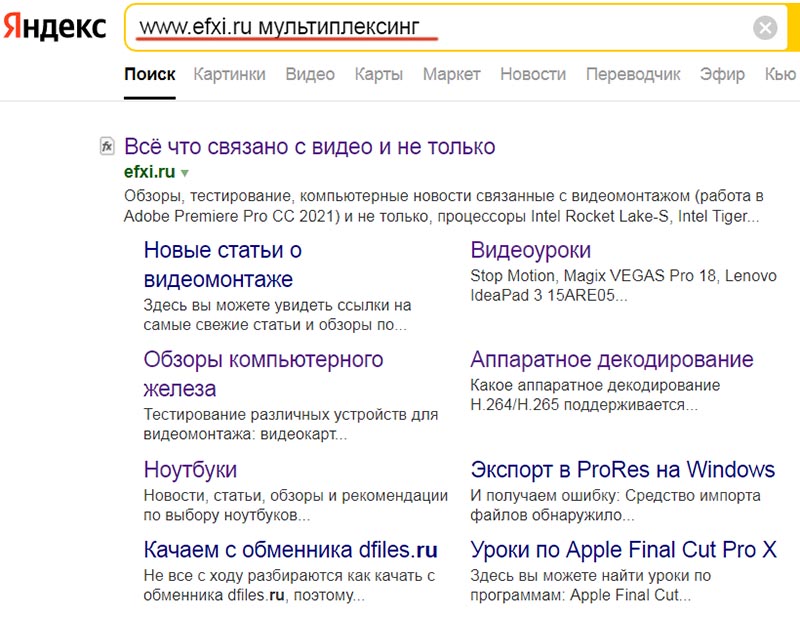800x617 pixels.
Task: Click description 'Stop Motion, Magix VEGAS Pro 18, Lenovo'
Action: (x=623, y=276)
